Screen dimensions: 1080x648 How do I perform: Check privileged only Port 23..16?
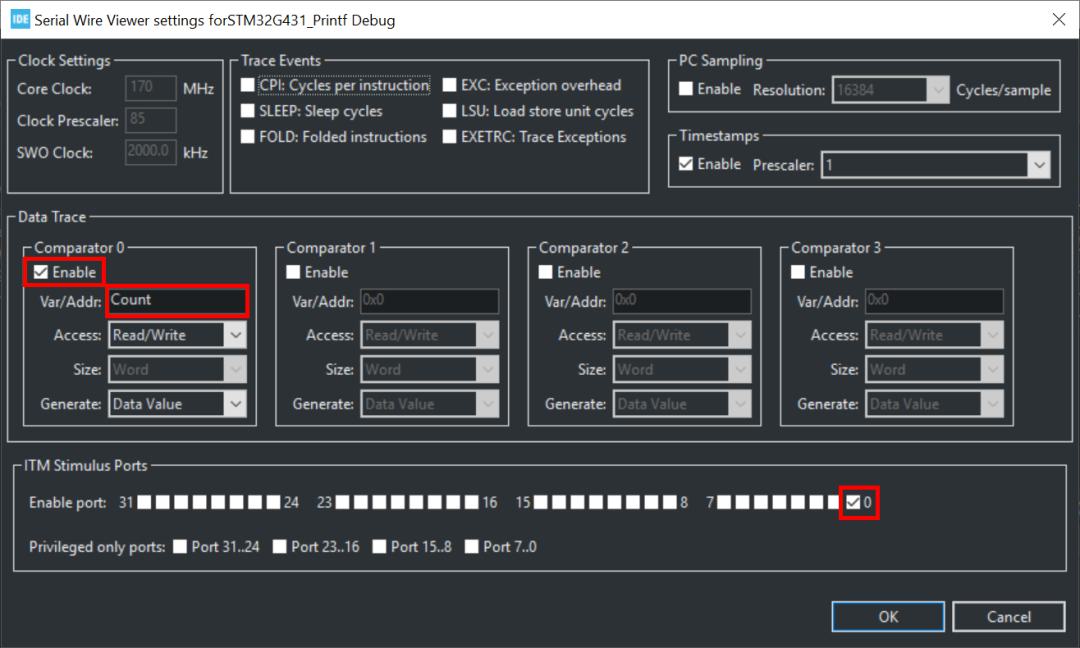pyautogui.click(x=280, y=547)
